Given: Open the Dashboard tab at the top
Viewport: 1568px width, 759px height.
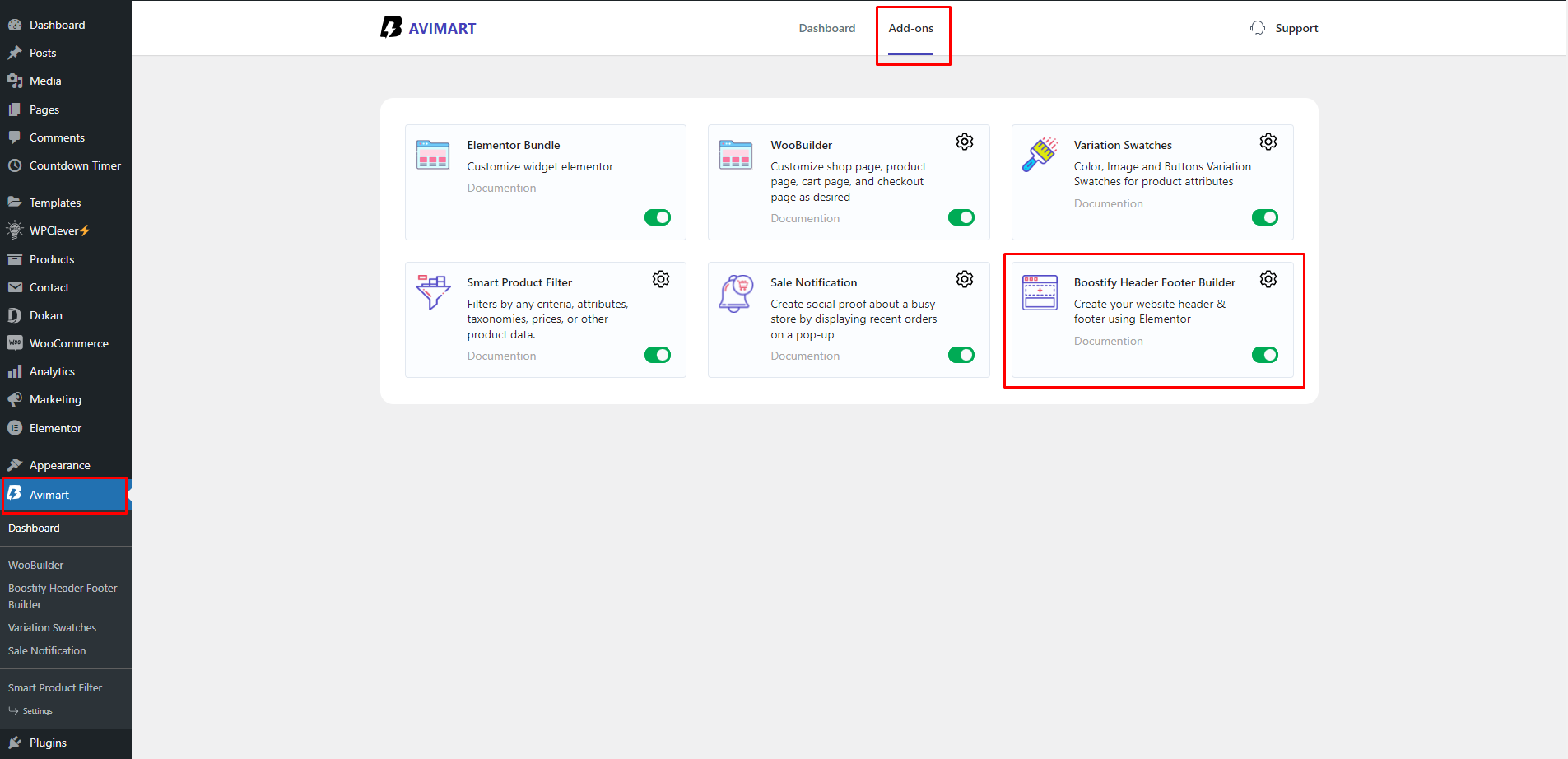Looking at the screenshot, I should coord(827,27).
